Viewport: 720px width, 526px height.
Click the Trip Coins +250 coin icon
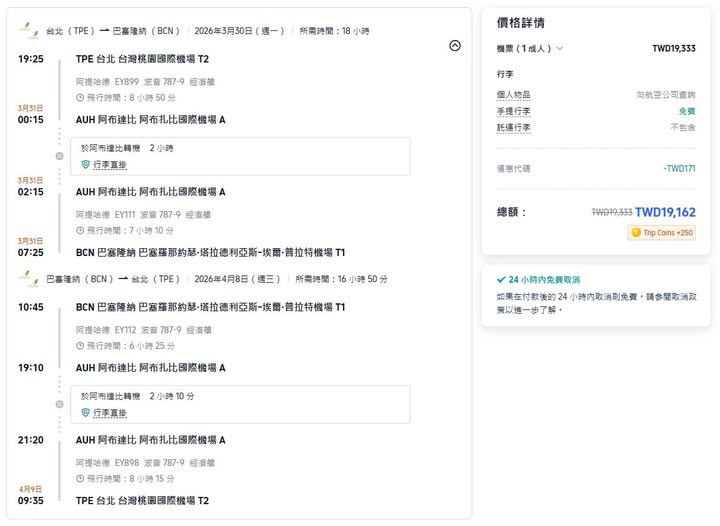click(635, 233)
